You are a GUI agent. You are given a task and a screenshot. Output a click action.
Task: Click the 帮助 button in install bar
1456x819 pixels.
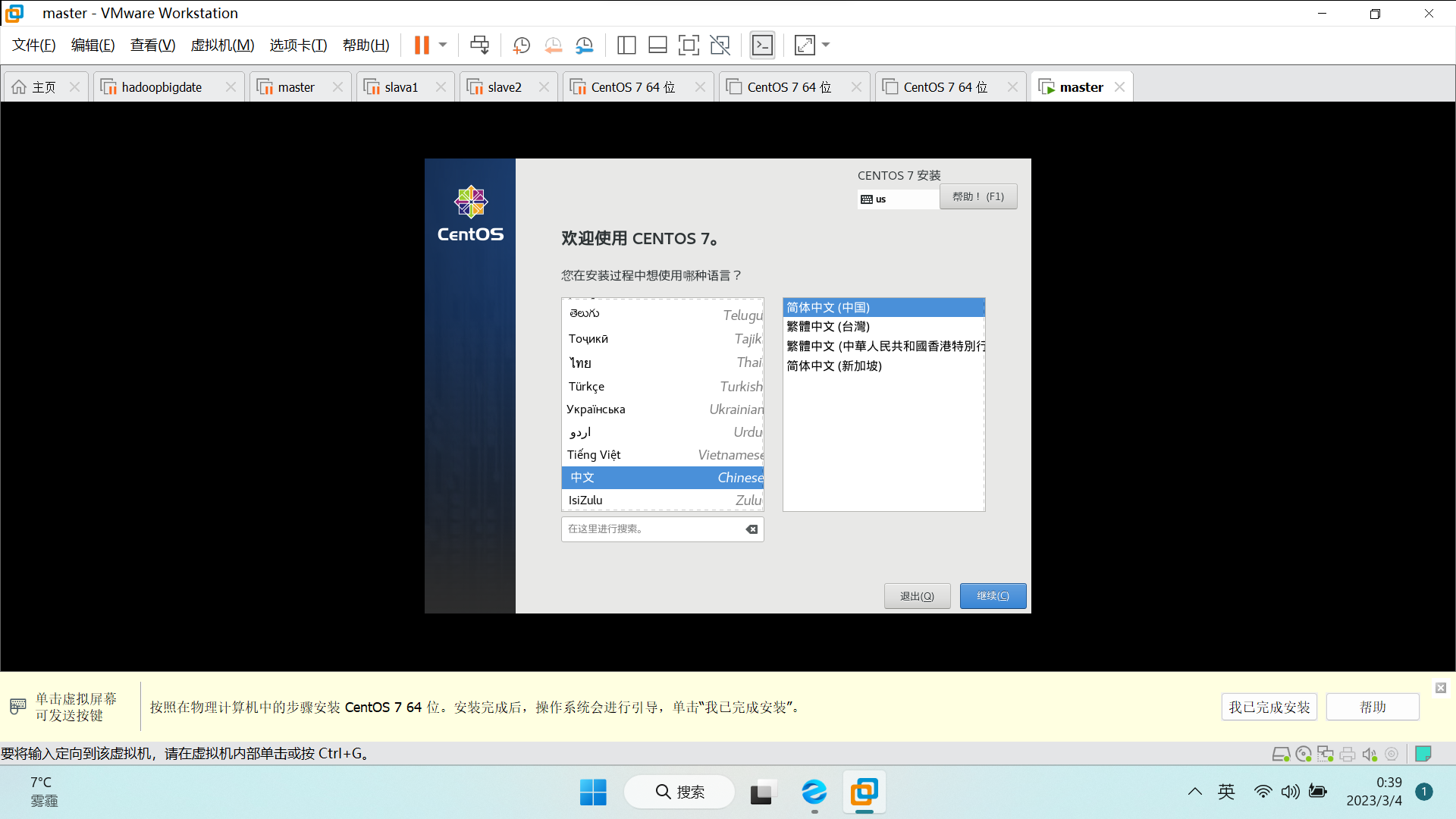click(1373, 707)
